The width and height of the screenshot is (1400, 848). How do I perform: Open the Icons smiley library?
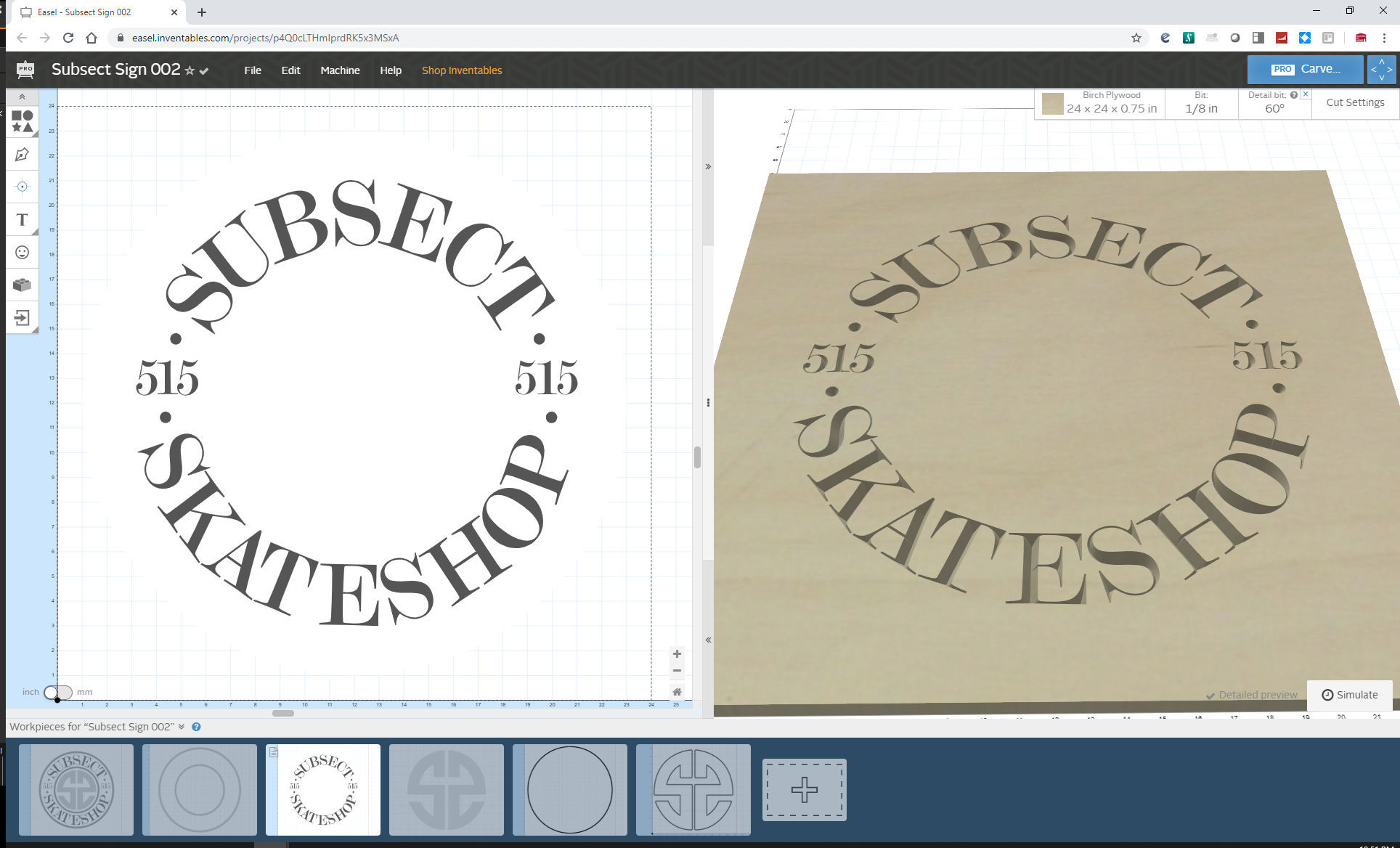pos(23,252)
